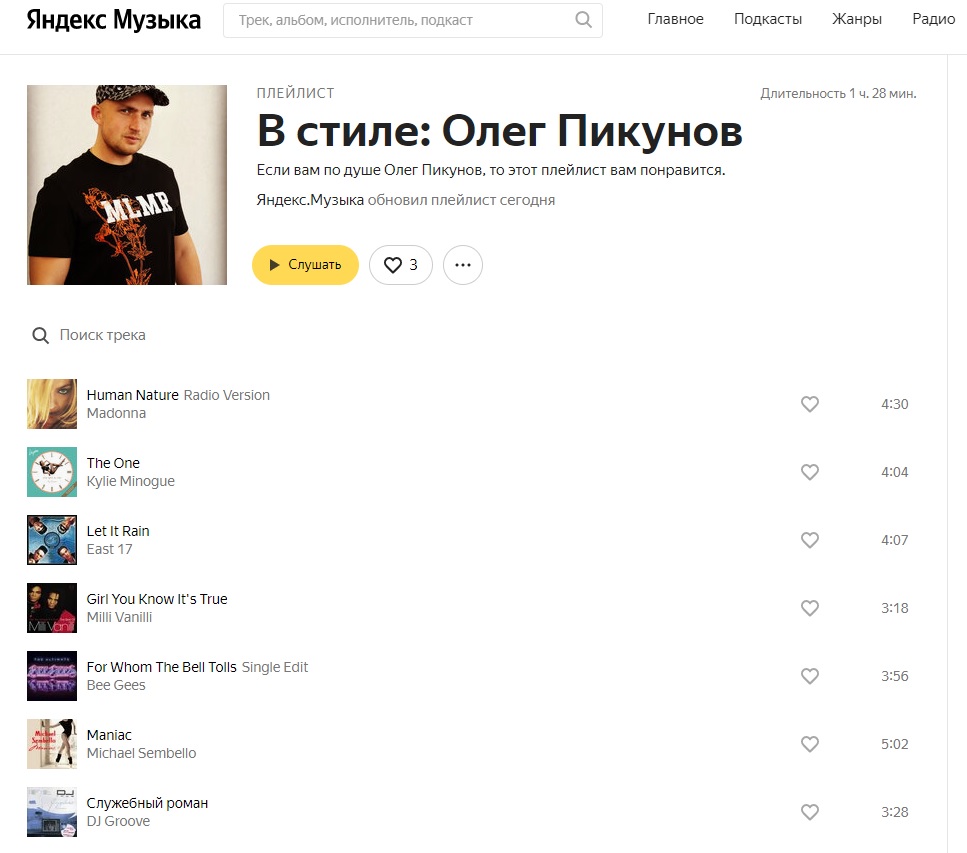Image resolution: width=967 pixels, height=853 pixels.
Task: Go to Подкасты section
Action: [768, 19]
